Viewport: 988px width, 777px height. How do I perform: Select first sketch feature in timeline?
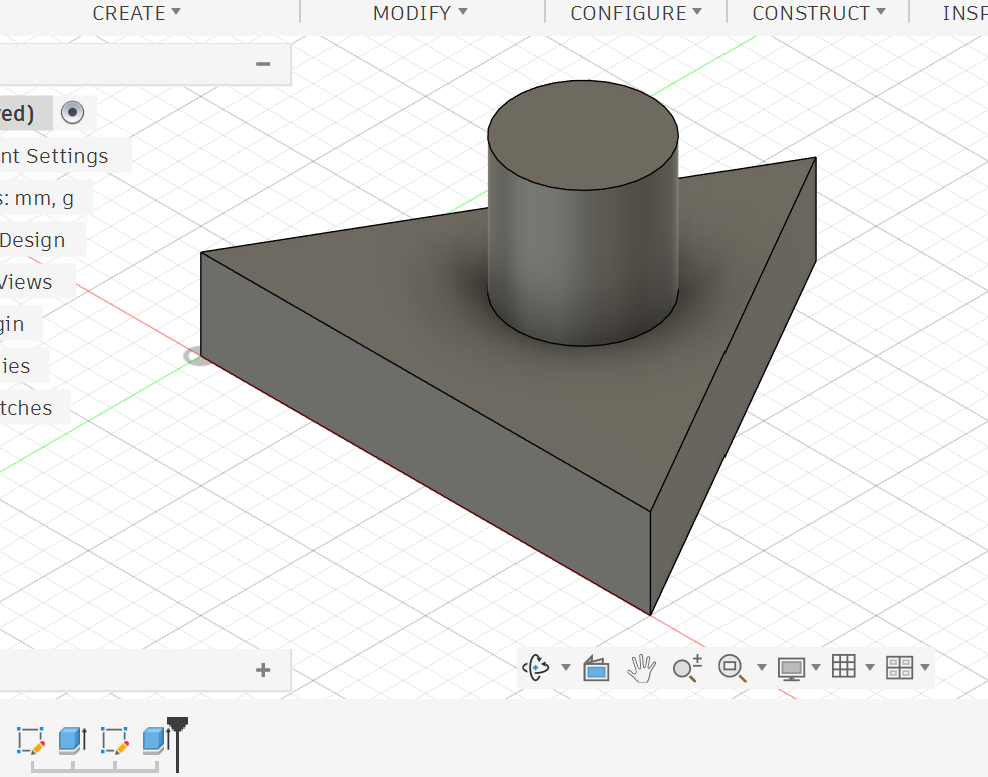point(31,740)
